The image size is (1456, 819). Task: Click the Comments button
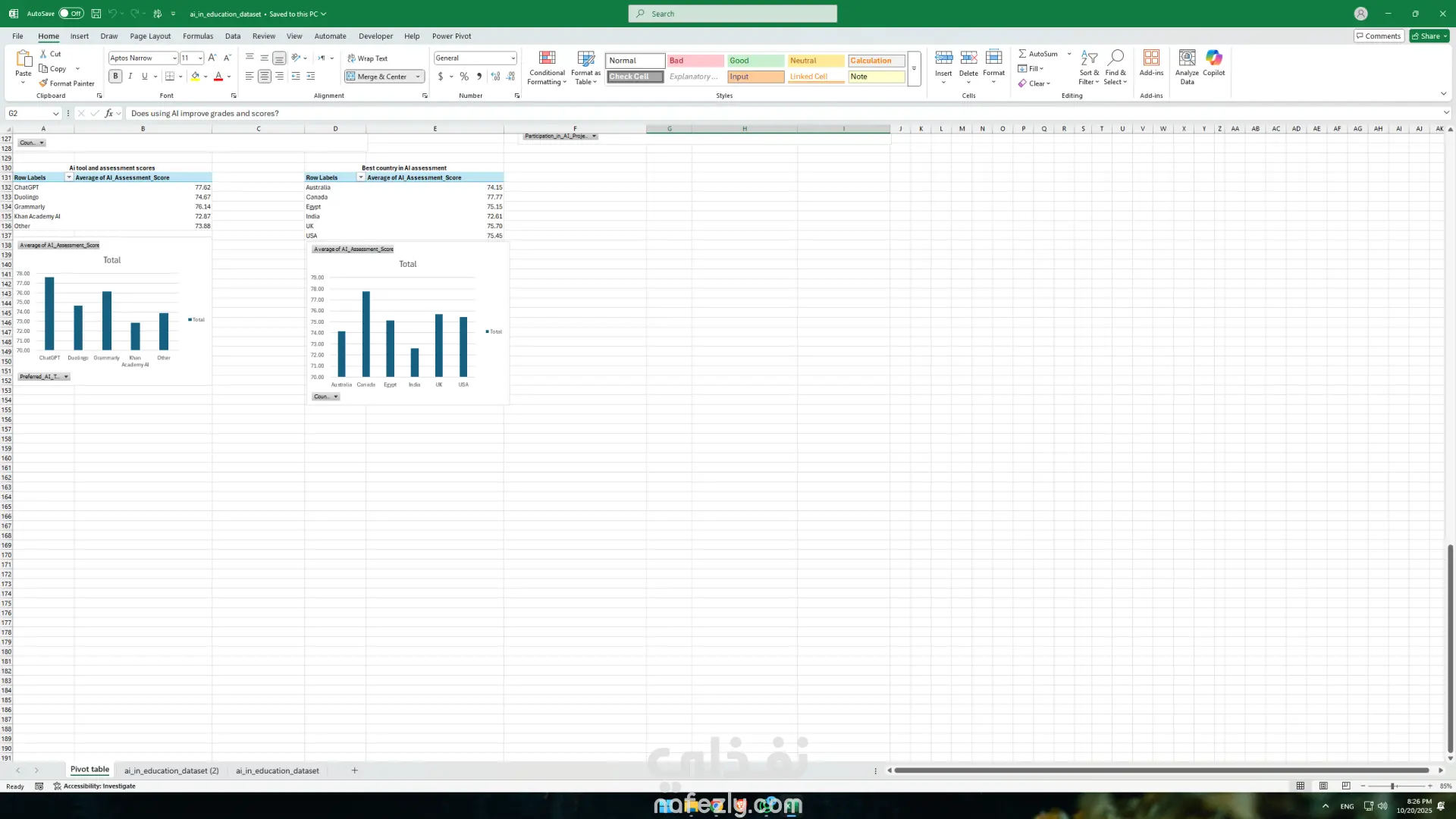[1379, 36]
